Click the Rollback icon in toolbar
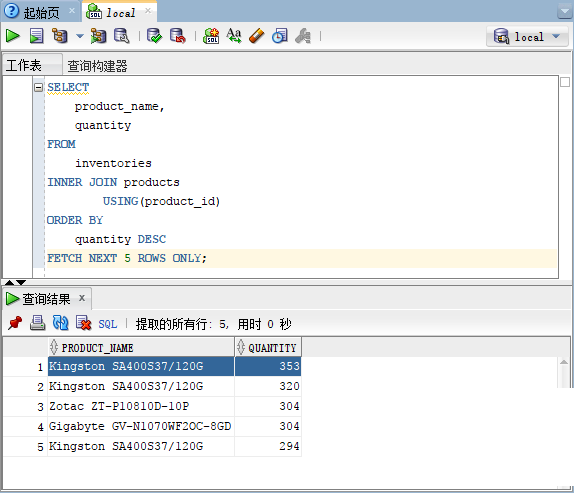 click(178, 36)
